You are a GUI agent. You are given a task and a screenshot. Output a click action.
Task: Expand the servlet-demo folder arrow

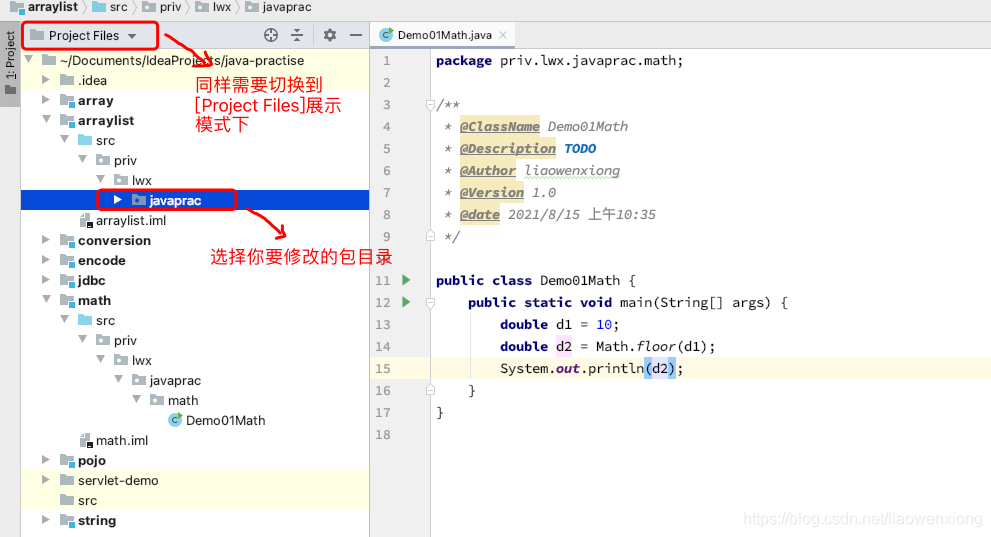click(x=46, y=480)
